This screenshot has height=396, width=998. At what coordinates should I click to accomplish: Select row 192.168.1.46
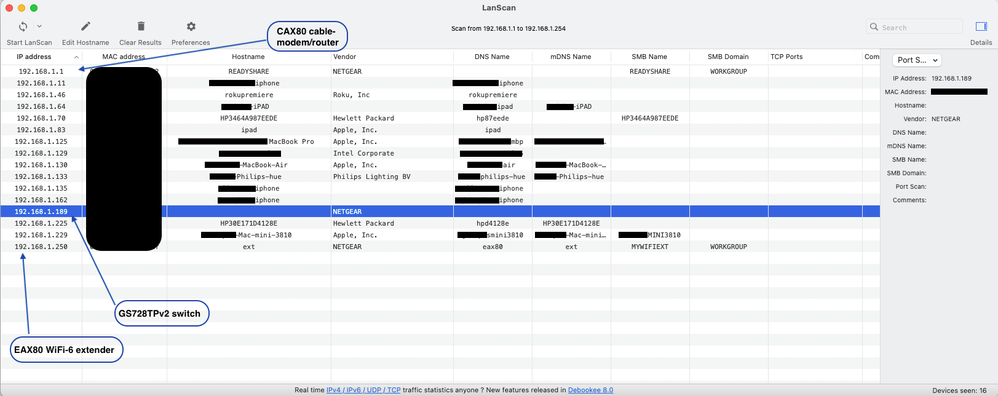[x=440, y=95]
